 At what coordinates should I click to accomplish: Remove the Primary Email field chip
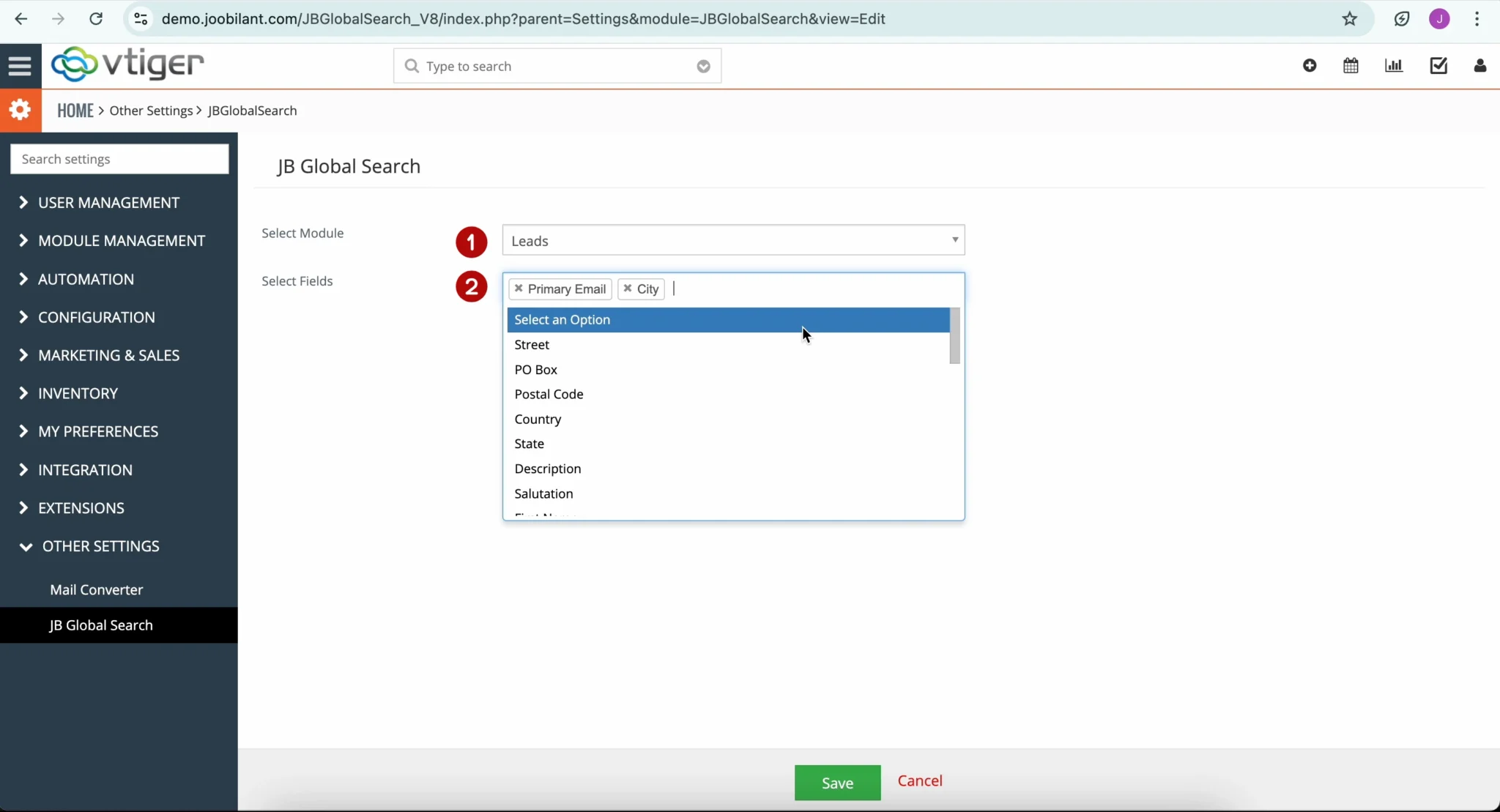(519, 288)
